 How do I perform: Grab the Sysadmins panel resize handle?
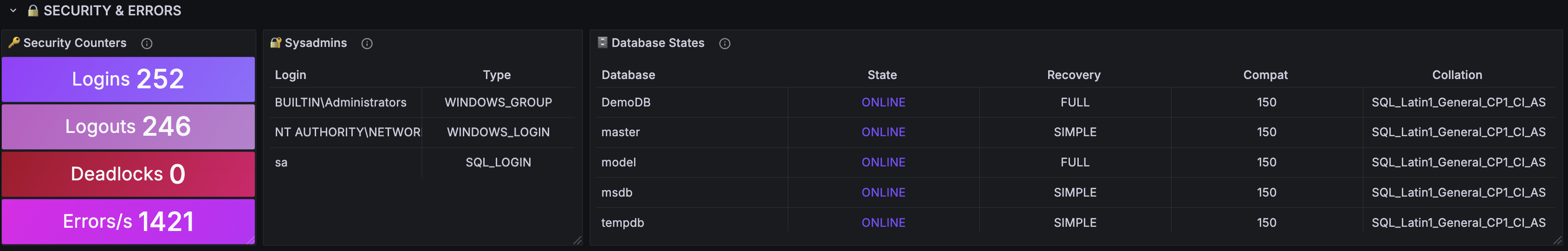pyautogui.click(x=577, y=240)
